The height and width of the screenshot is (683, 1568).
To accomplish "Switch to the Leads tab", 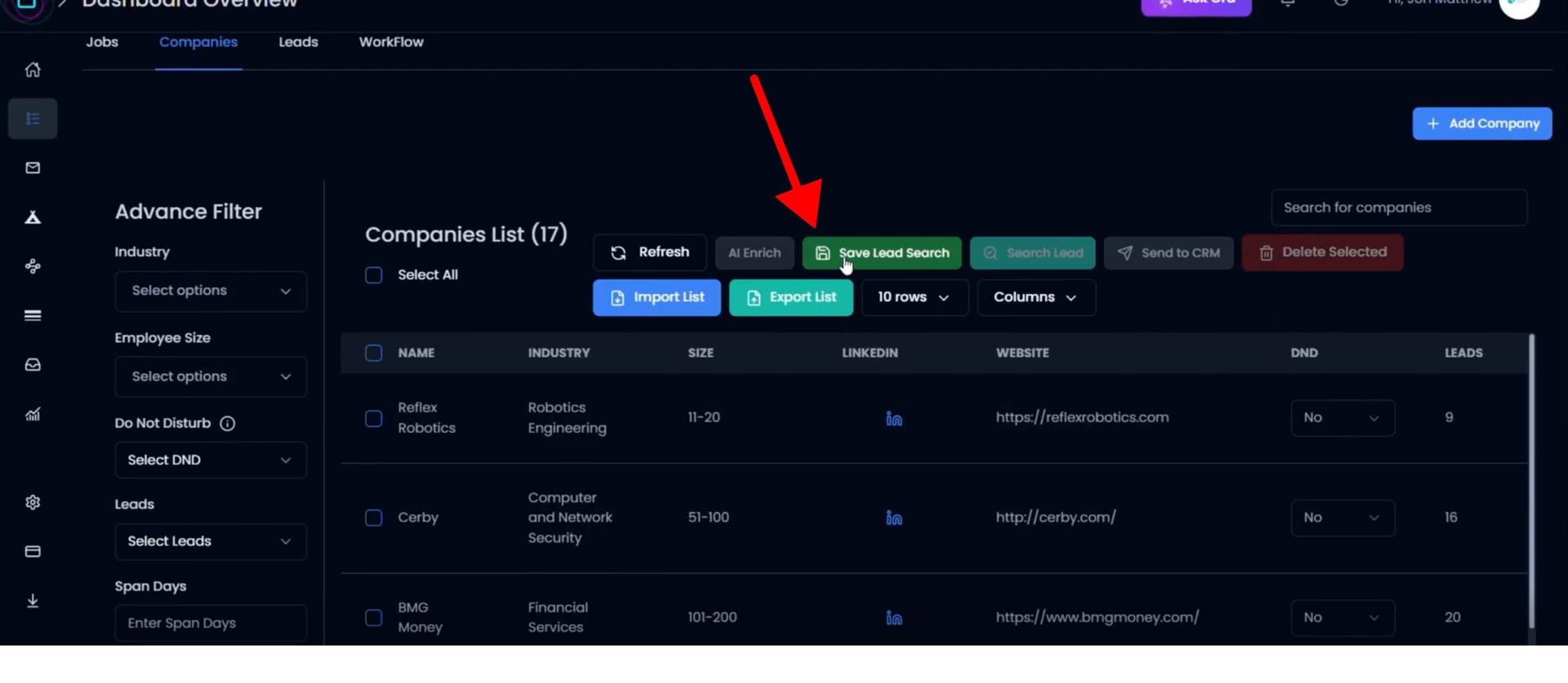I will tap(298, 42).
